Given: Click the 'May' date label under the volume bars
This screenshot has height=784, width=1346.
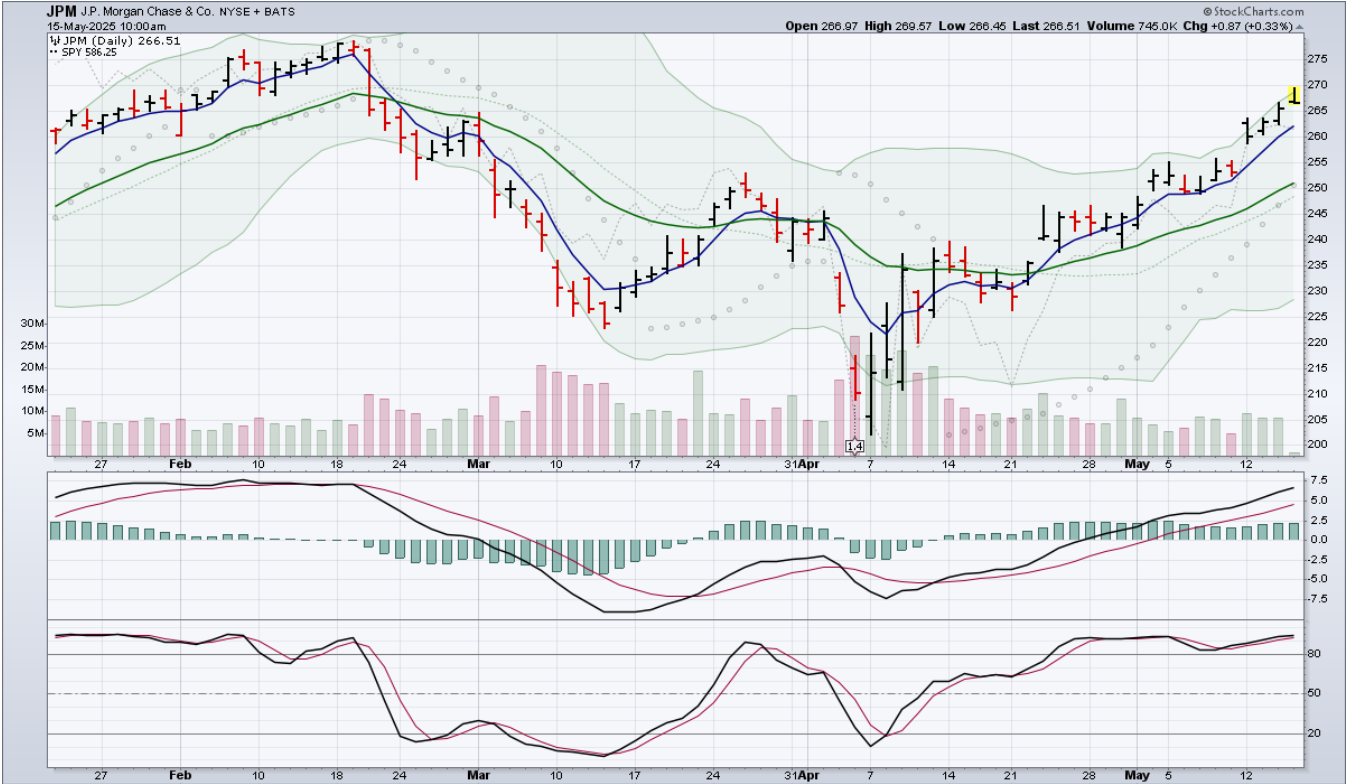Looking at the screenshot, I should [1137, 465].
